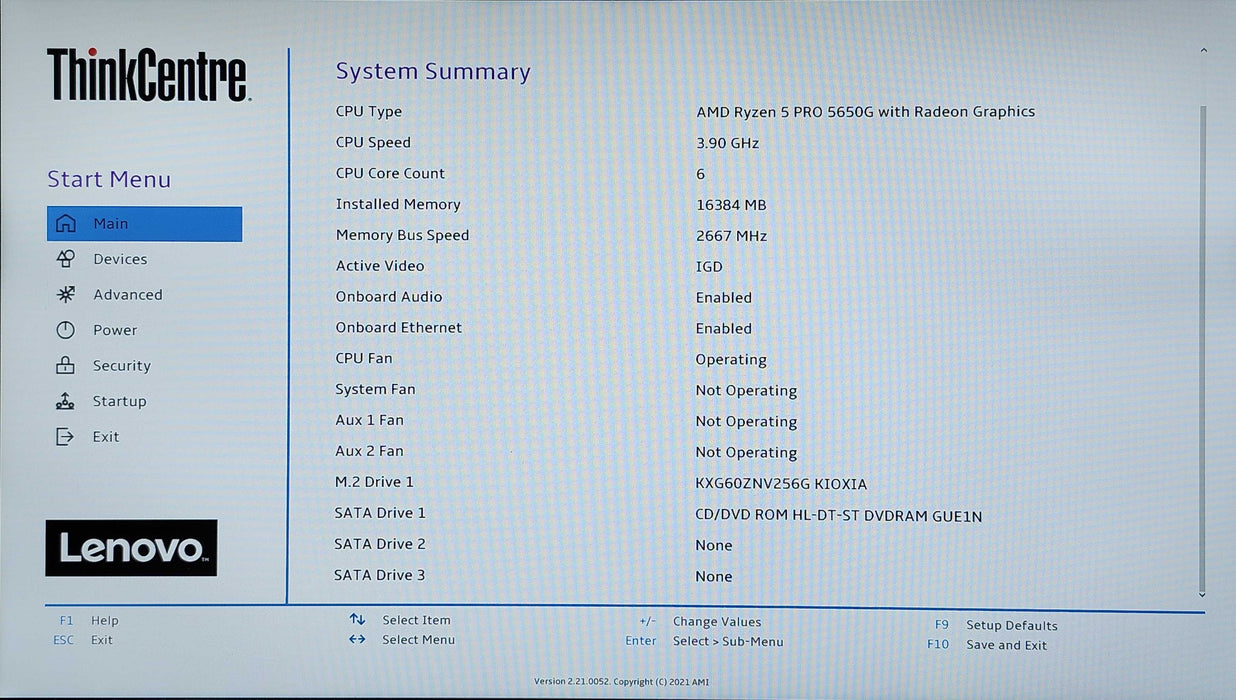This screenshot has height=700, width=1236.
Task: Click the Startup upload icon
Action: click(66, 401)
